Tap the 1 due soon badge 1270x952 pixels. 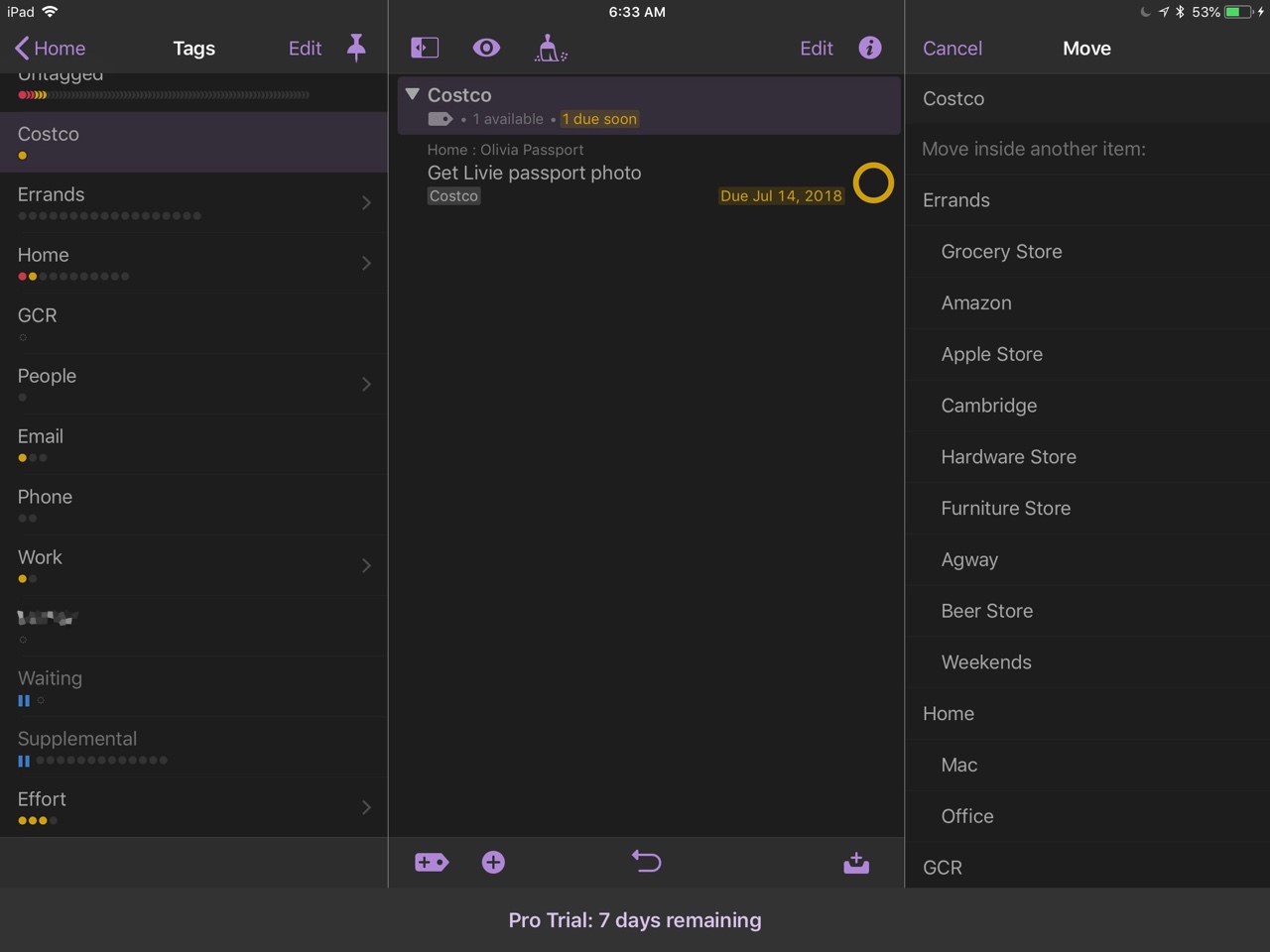pos(599,119)
